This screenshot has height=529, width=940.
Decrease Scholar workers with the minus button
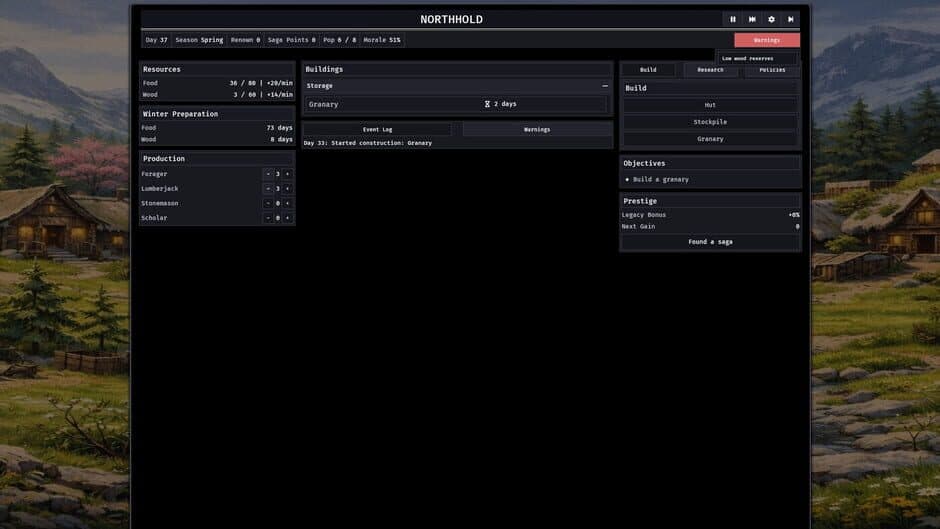(268, 218)
